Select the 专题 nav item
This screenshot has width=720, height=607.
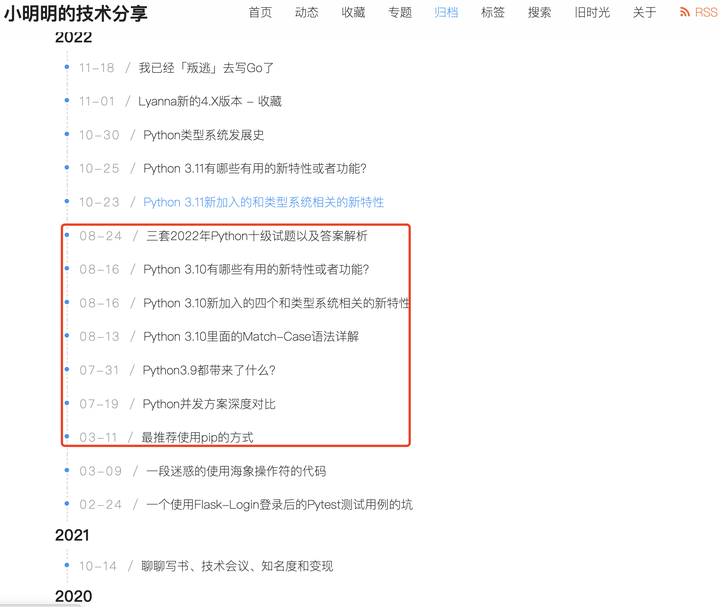pyautogui.click(x=400, y=12)
